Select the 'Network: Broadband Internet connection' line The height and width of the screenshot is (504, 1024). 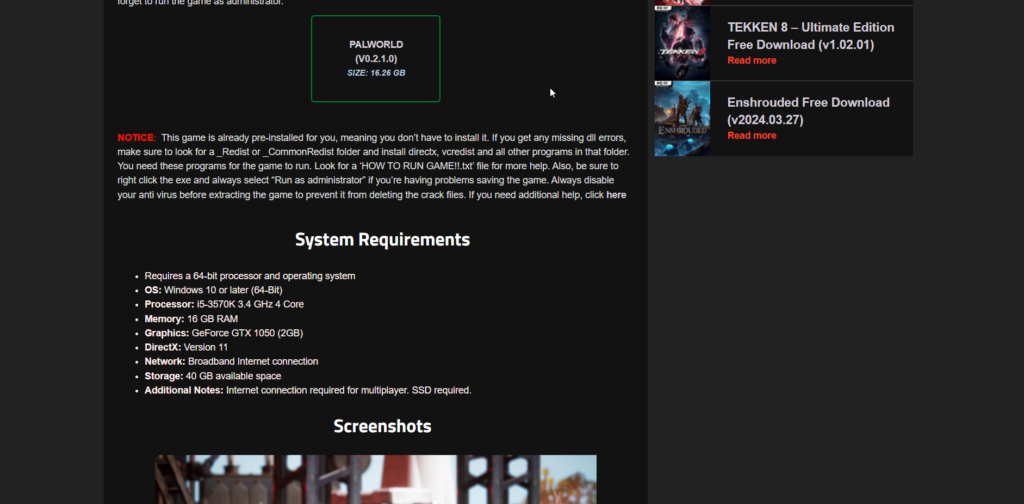[231, 362]
